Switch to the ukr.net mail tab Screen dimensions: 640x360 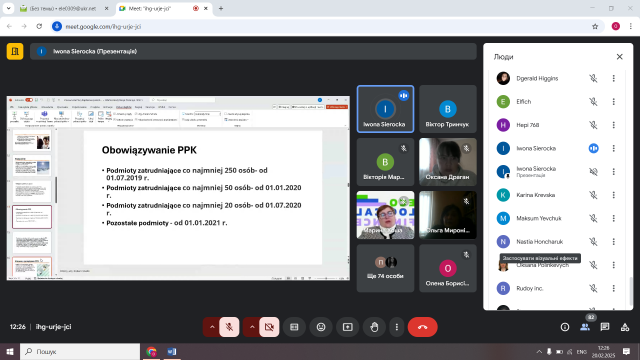64,8
